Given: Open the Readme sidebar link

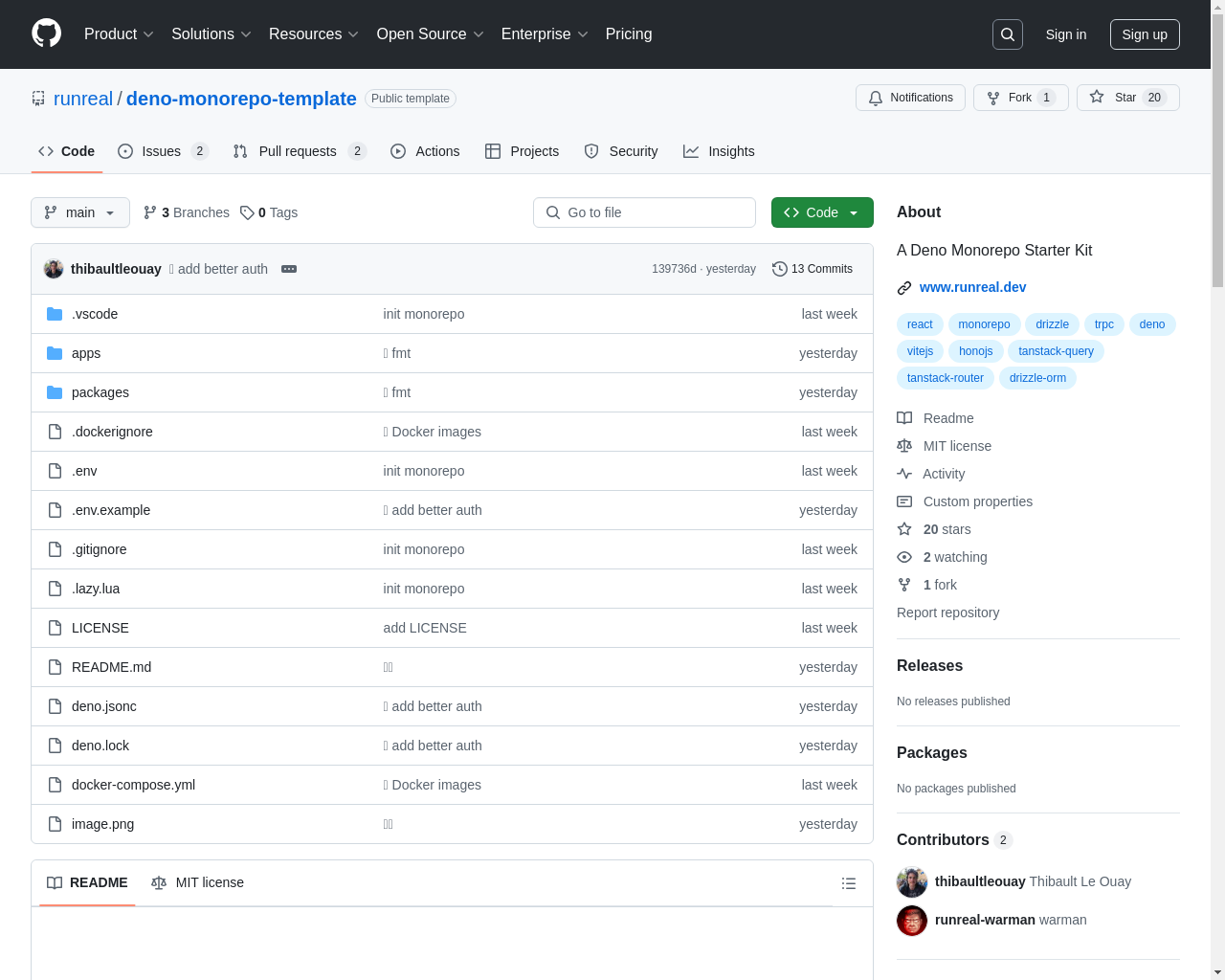Looking at the screenshot, I should tap(935, 418).
